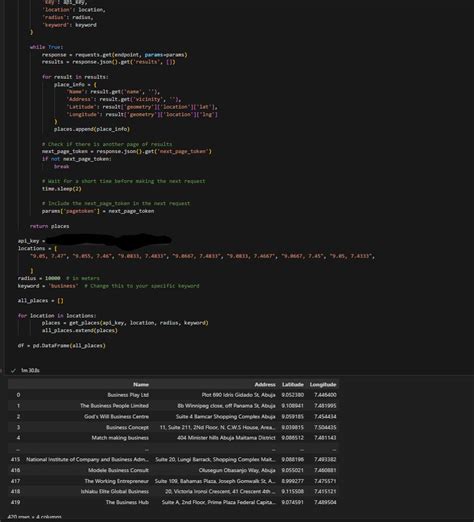Click address '20, Victoria Ironsi Crescent'
Viewport: 474px width, 522px height.
(x=220, y=491)
